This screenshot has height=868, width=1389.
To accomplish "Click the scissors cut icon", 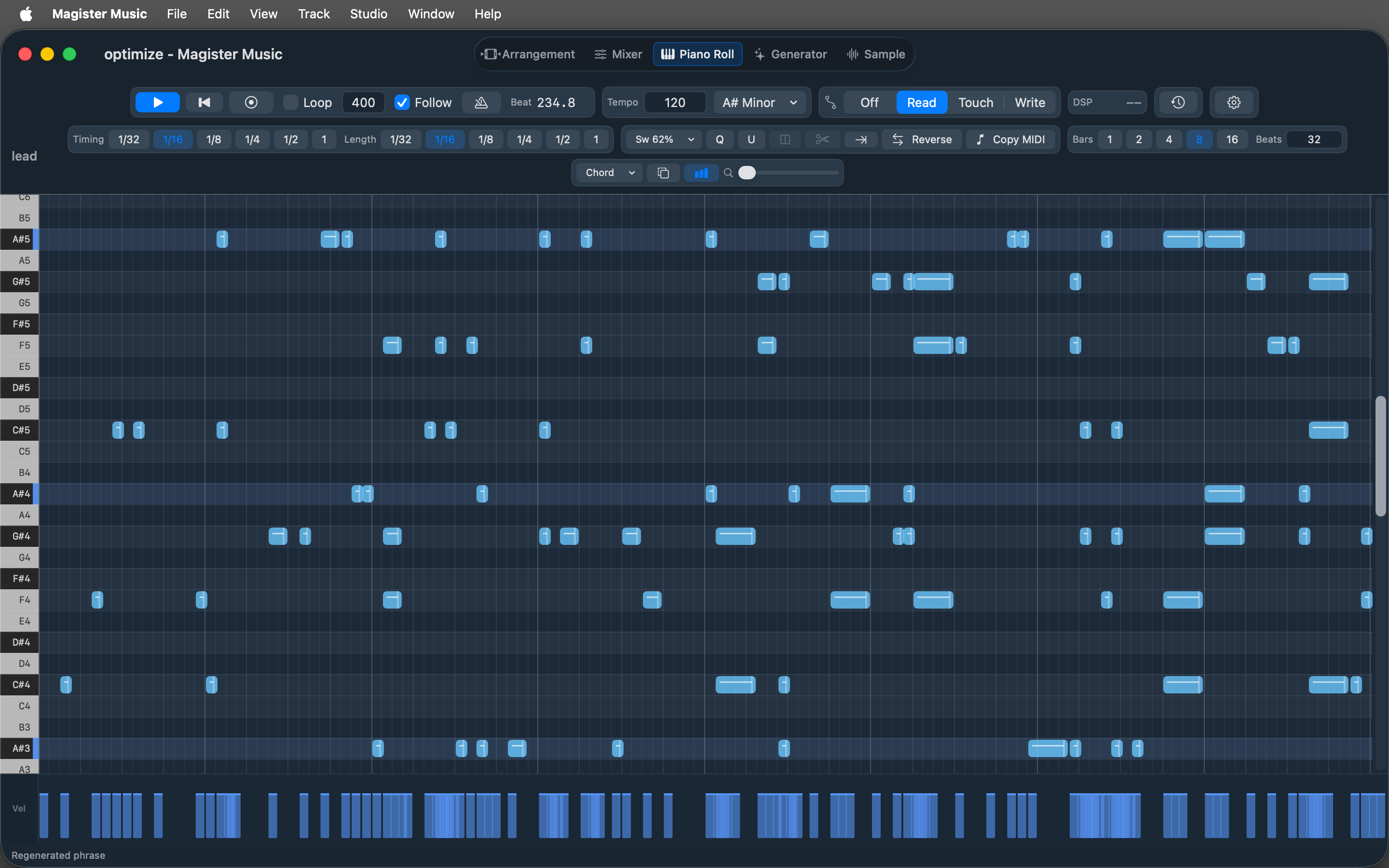I will click(822, 139).
